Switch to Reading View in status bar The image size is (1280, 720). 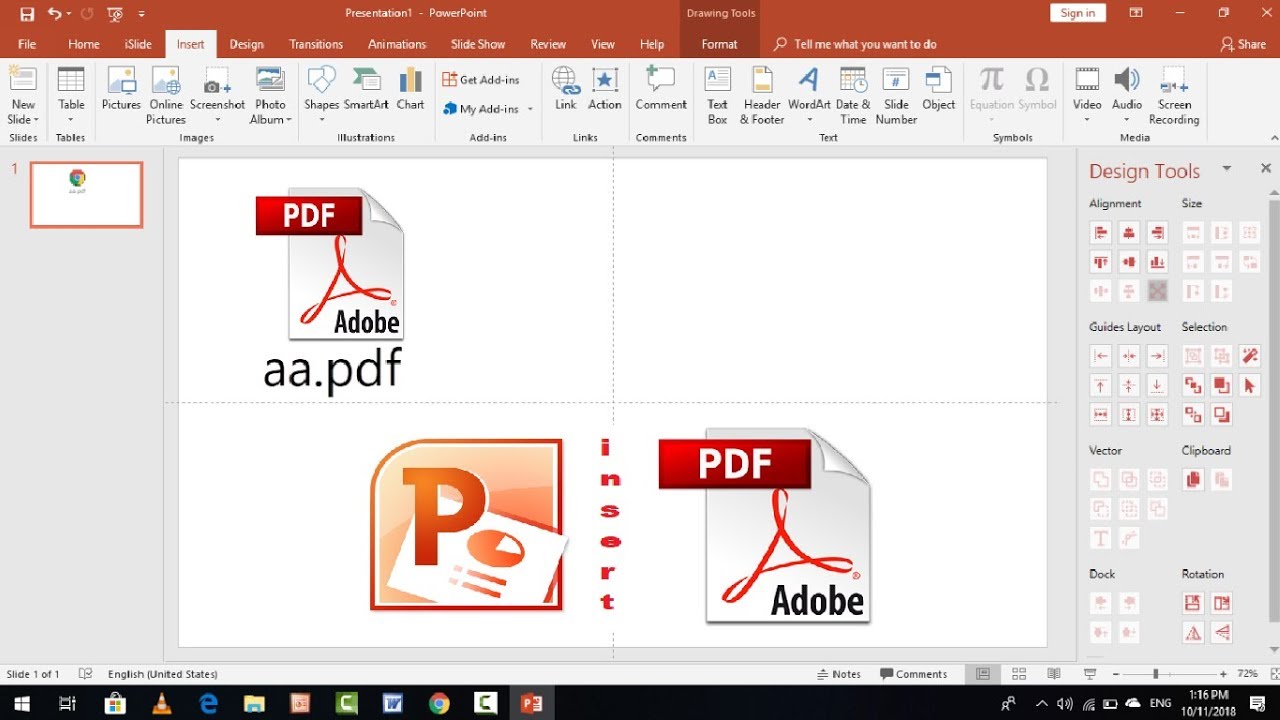click(x=1054, y=674)
